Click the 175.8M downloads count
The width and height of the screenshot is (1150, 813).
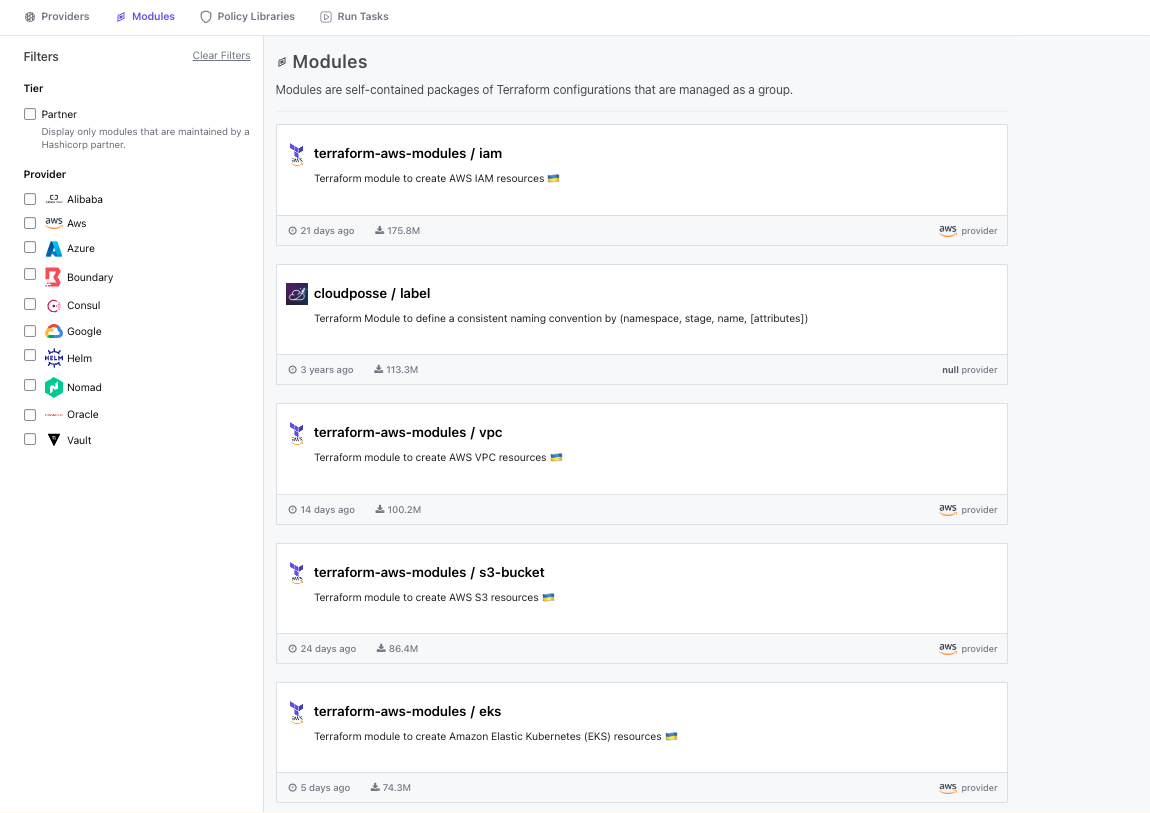pyautogui.click(x=398, y=231)
